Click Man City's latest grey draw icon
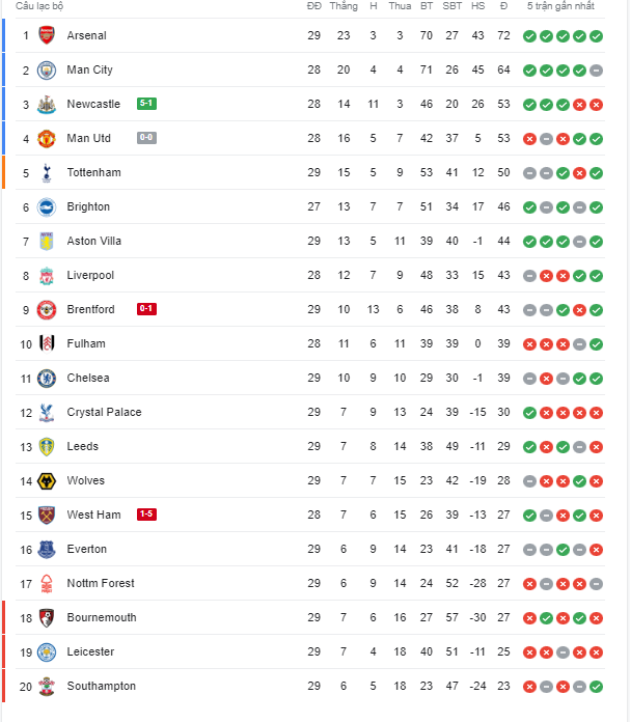This screenshot has height=722, width=630. 596,70
